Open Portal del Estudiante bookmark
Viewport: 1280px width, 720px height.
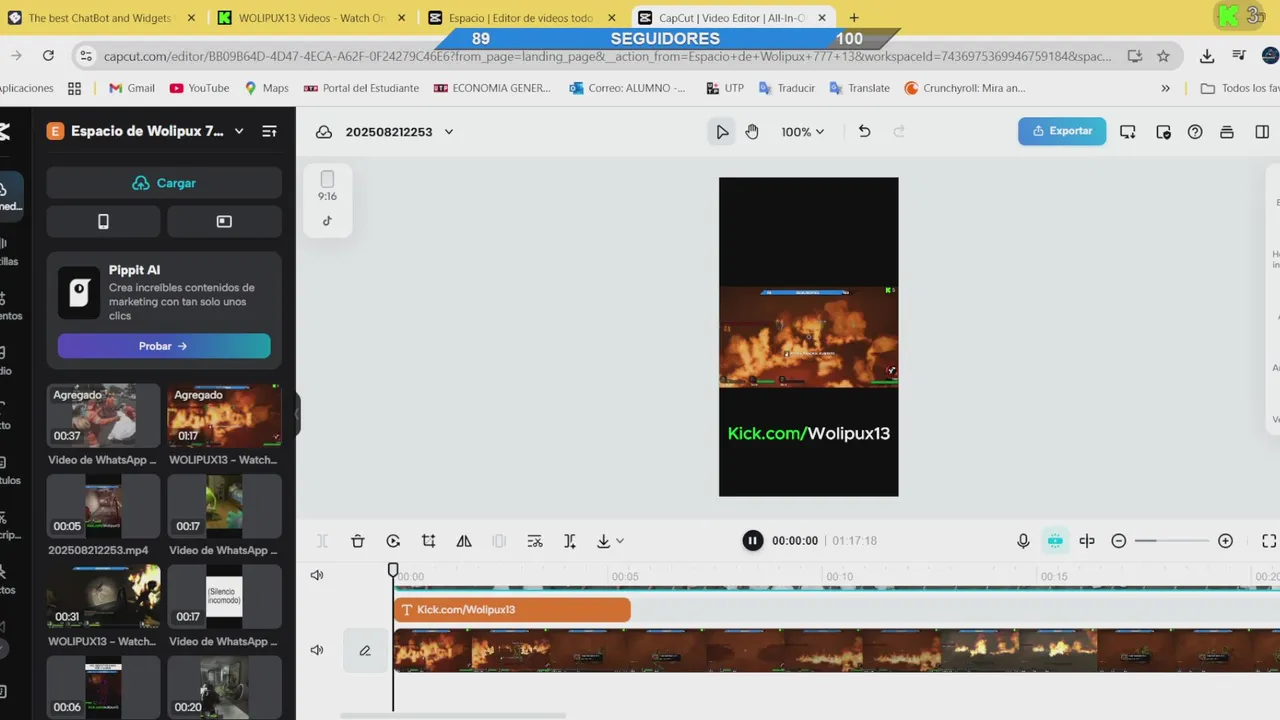[361, 88]
